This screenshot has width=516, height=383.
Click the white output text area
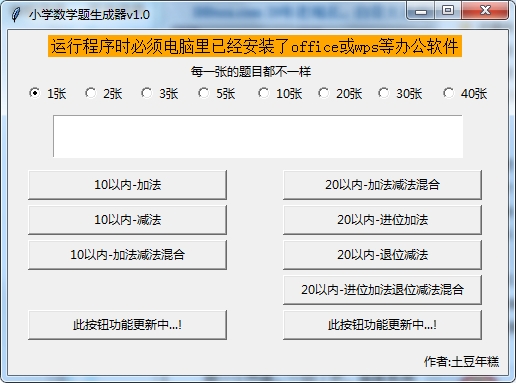pos(258,136)
